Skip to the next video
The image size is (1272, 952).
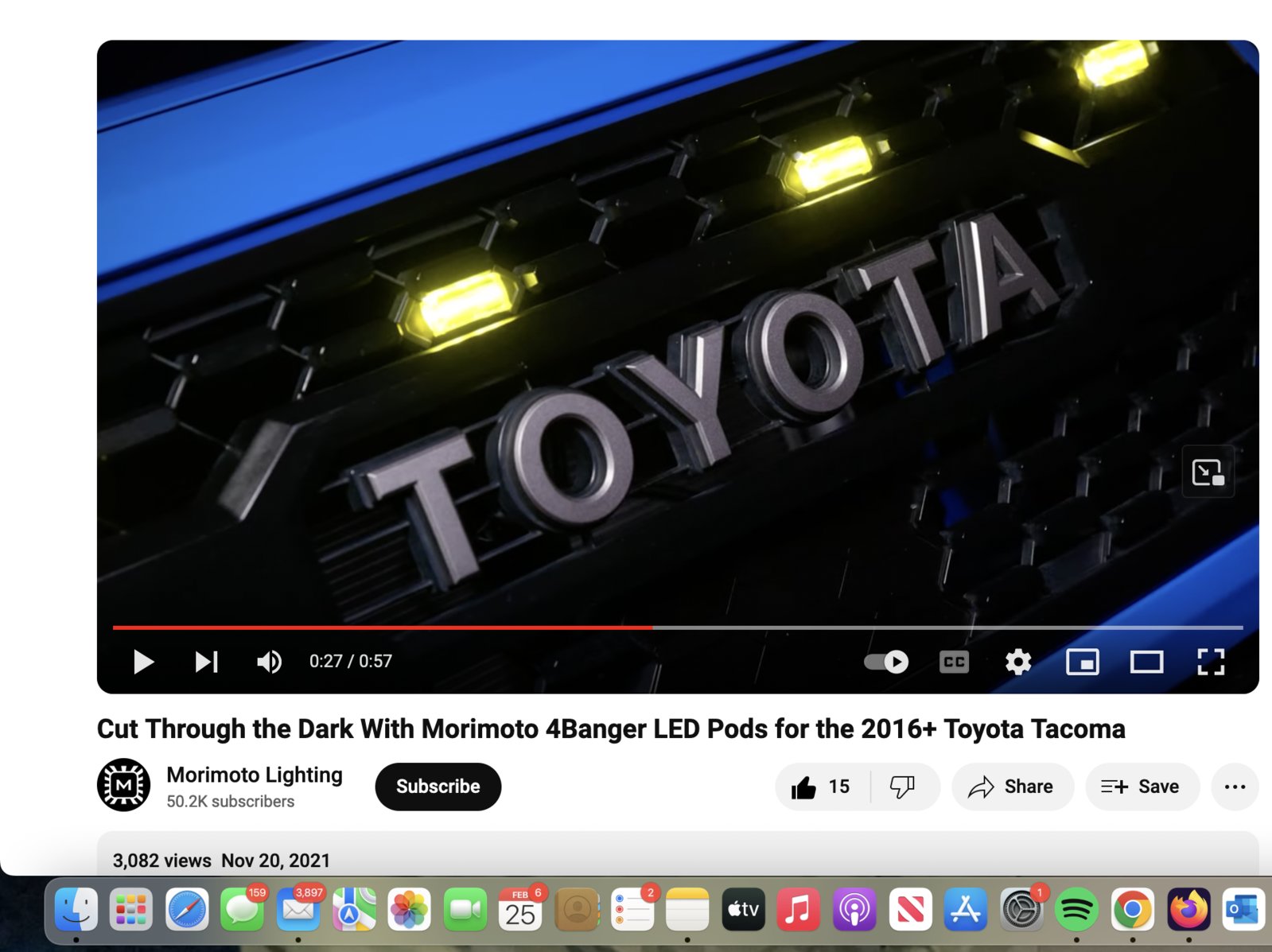pyautogui.click(x=206, y=662)
